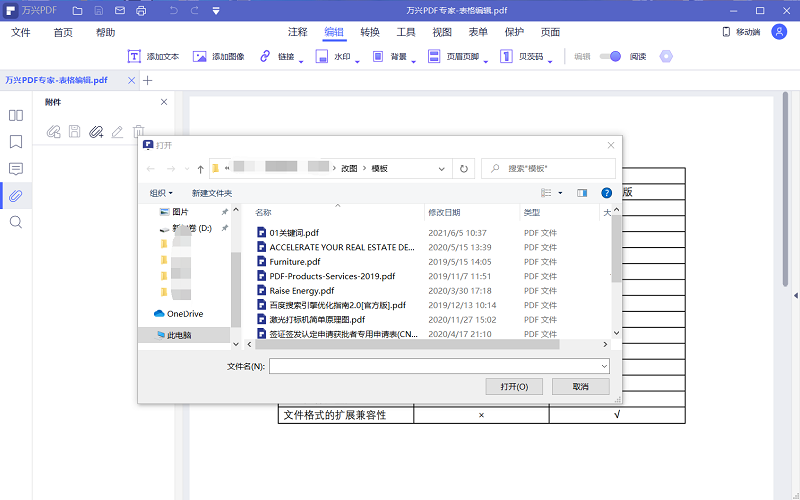Open the bookmarks sidebar panel
Image resolution: width=800 pixels, height=500 pixels.
click(x=16, y=142)
